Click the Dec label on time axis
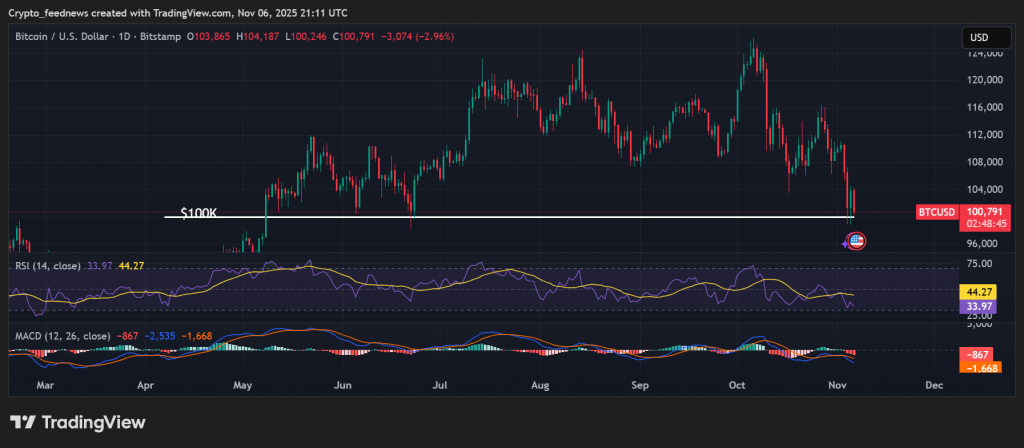Screen dimensions: 1024x448 (935, 386)
